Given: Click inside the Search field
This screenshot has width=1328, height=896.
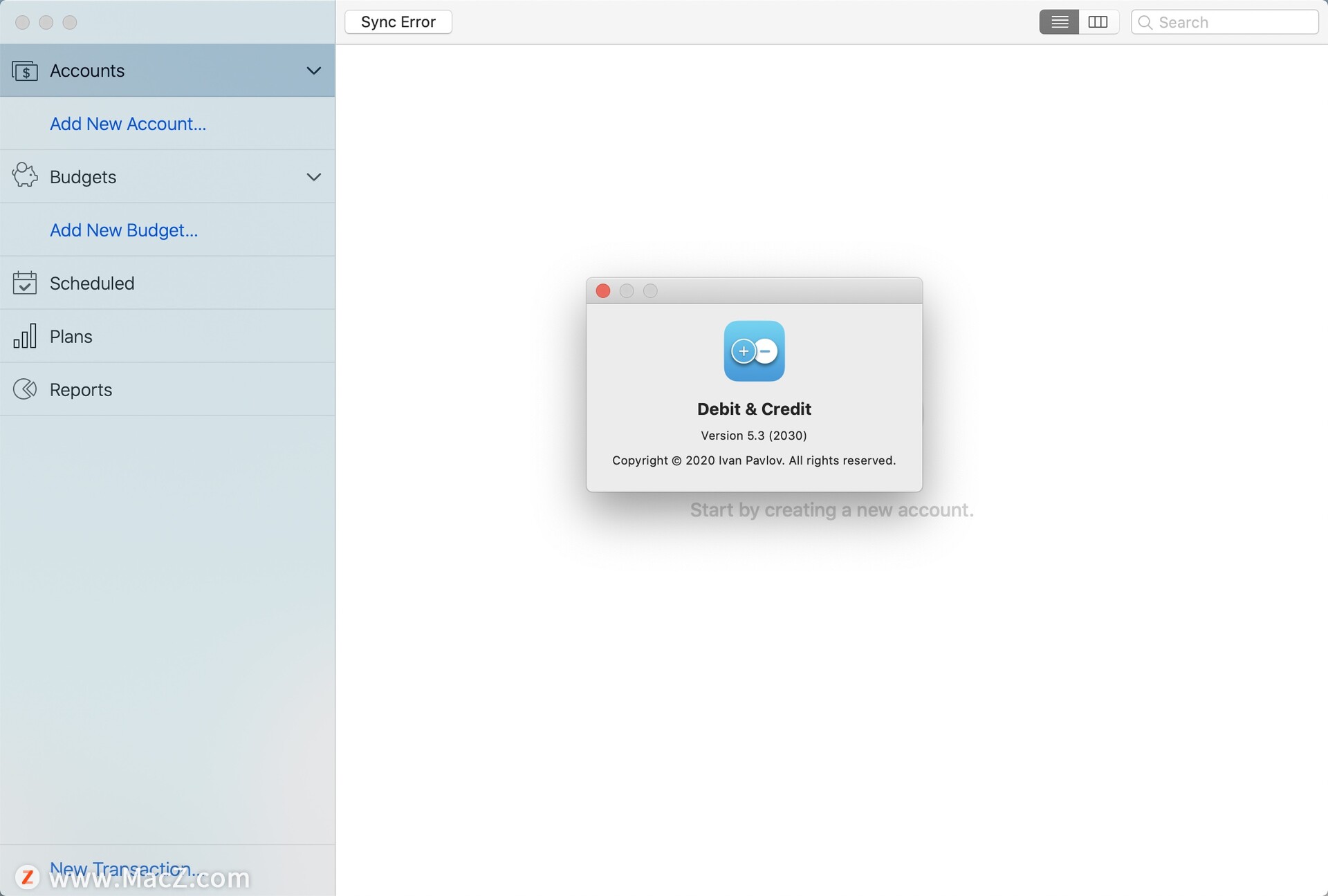Looking at the screenshot, I should pyautogui.click(x=1224, y=22).
